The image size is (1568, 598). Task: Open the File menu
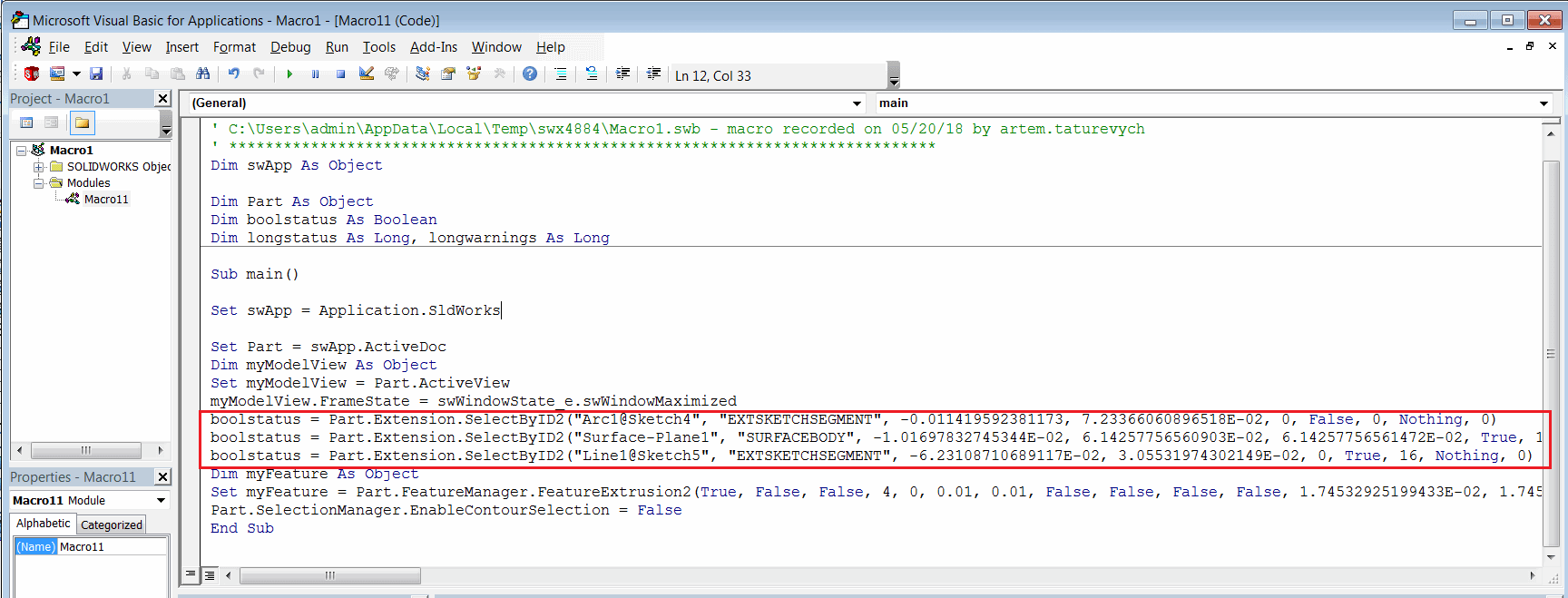[x=59, y=47]
